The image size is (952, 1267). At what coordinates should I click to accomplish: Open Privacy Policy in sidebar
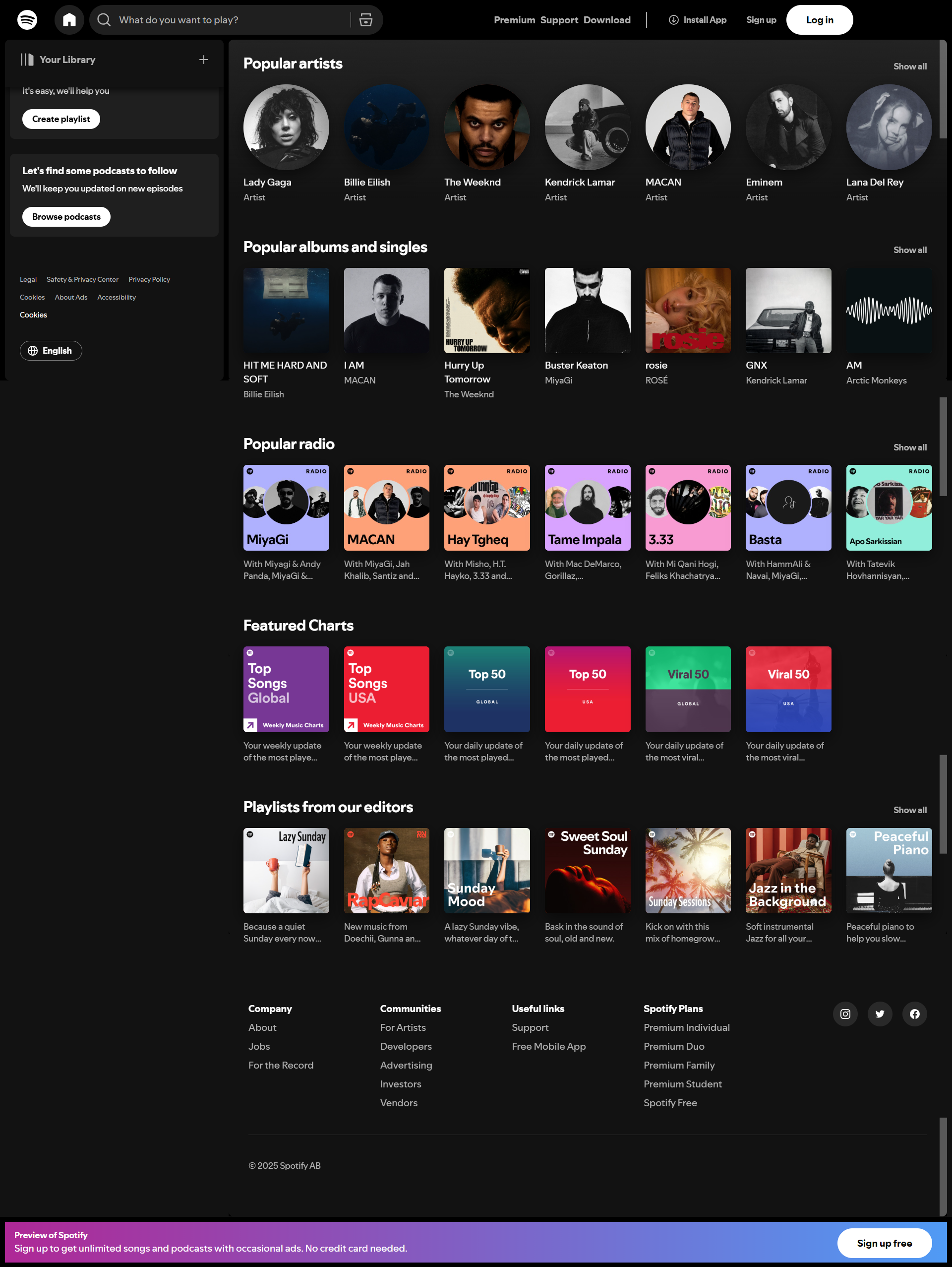[x=149, y=279]
